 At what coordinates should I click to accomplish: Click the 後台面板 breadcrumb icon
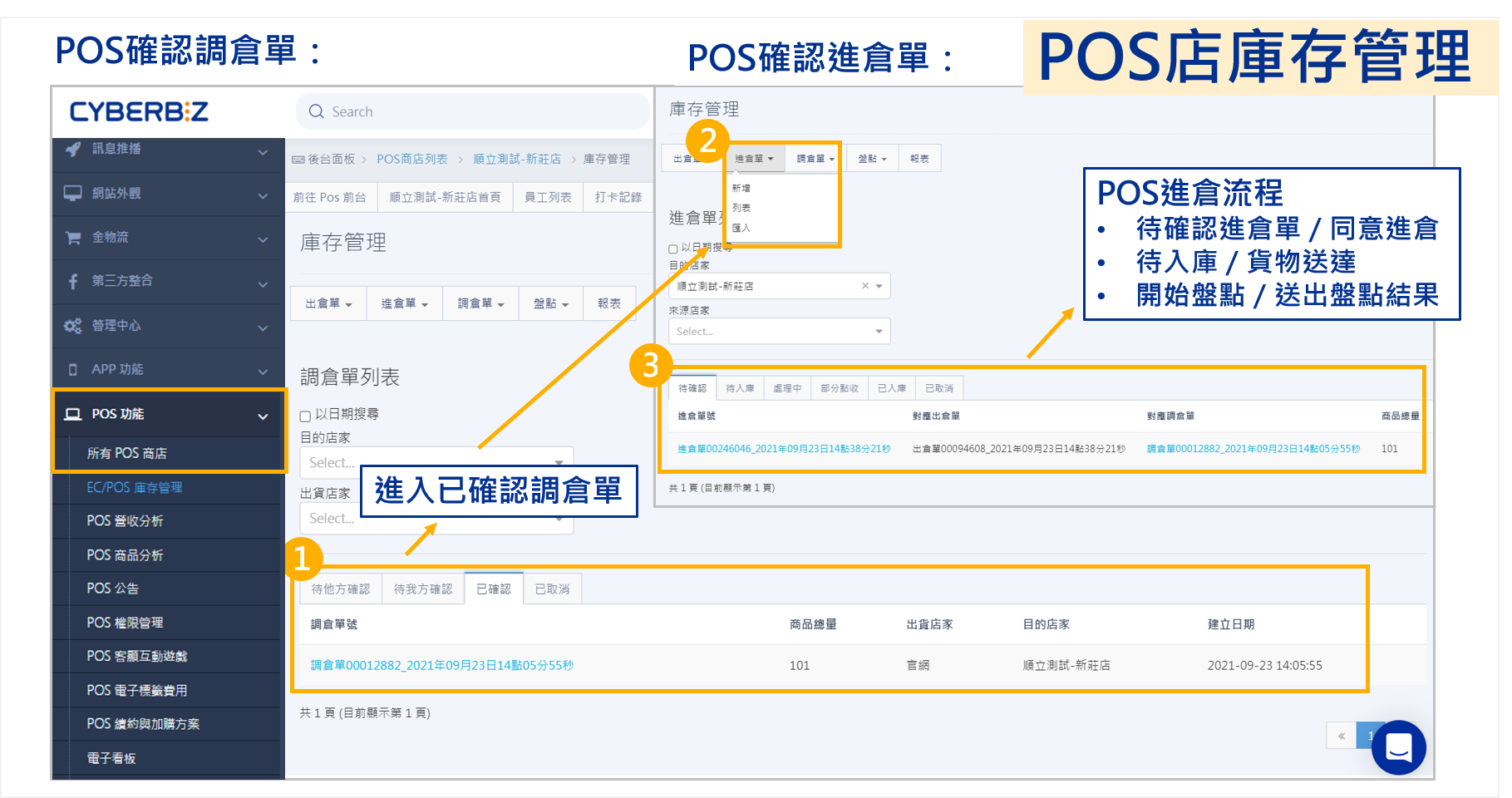pos(298,160)
